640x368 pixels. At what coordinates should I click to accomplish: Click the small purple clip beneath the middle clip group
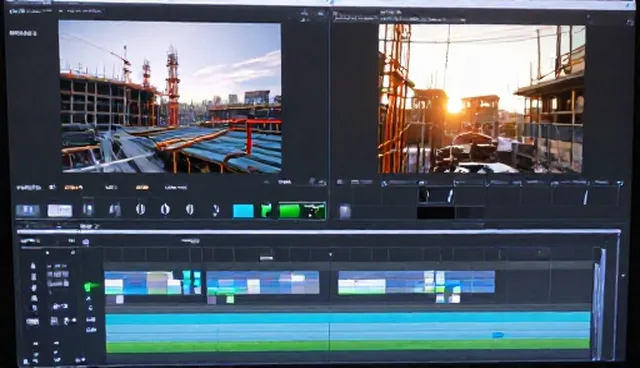click(x=212, y=300)
